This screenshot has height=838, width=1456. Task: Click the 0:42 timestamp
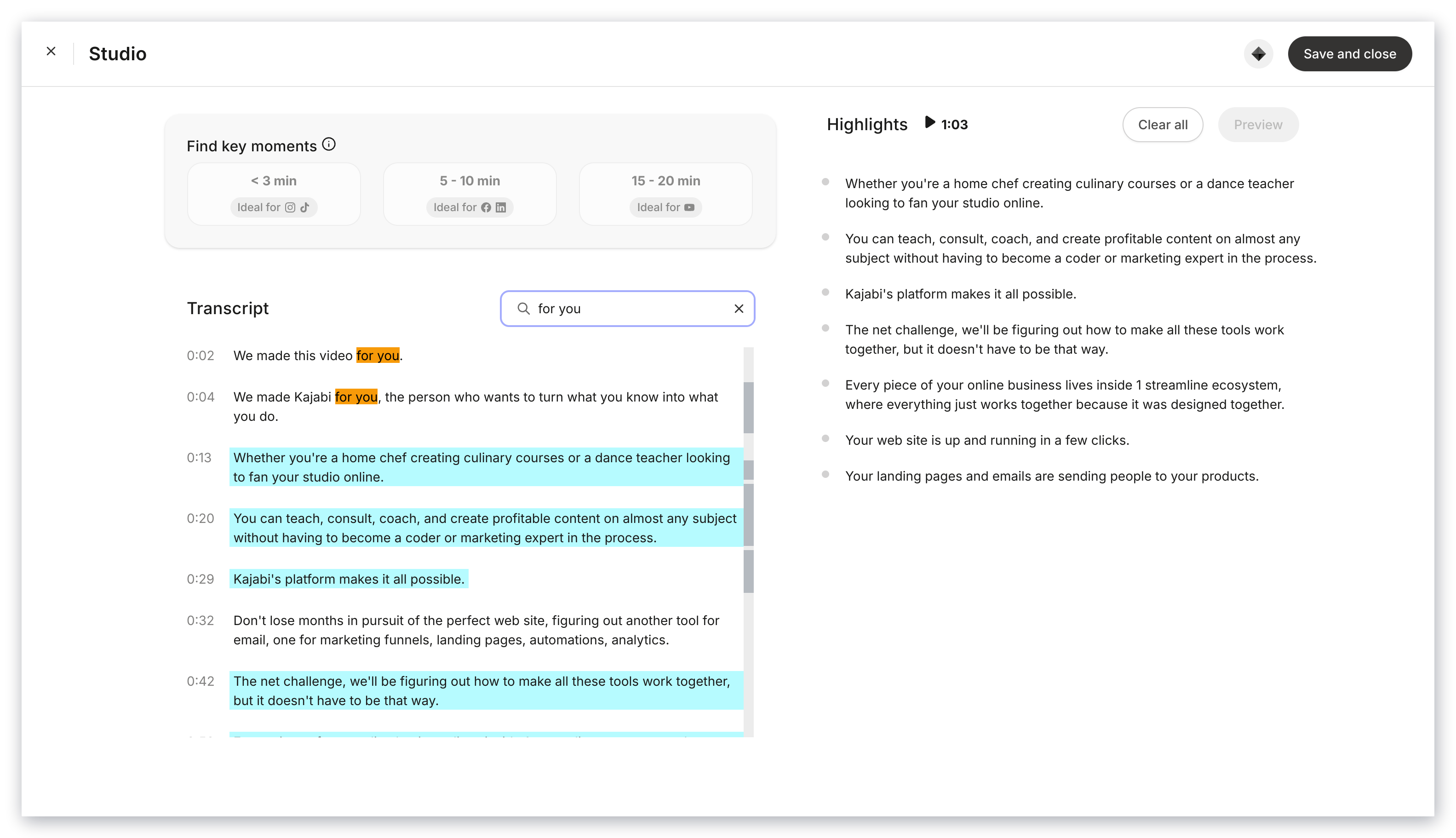(200, 682)
